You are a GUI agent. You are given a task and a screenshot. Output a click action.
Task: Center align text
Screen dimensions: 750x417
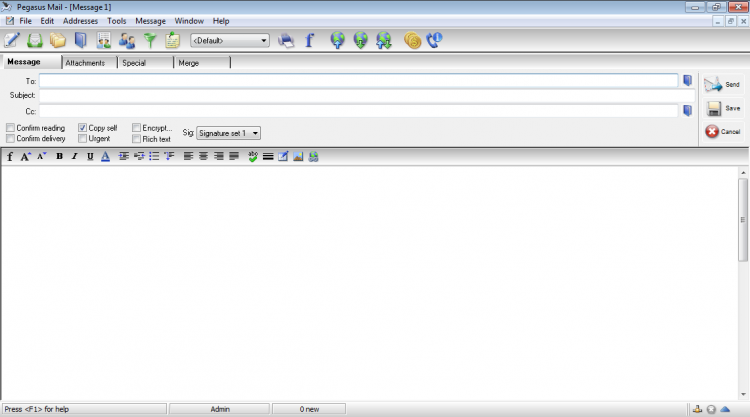204,156
